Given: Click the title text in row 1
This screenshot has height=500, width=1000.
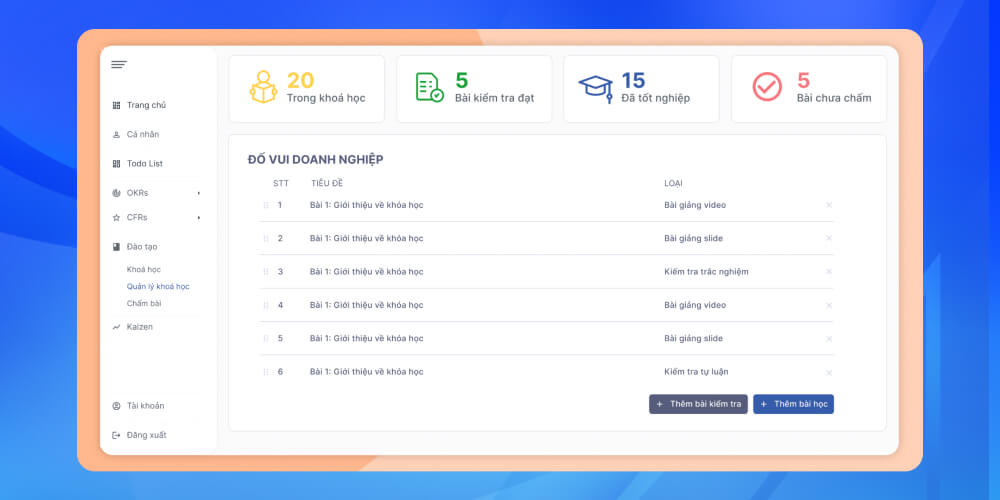Looking at the screenshot, I should point(367,205).
